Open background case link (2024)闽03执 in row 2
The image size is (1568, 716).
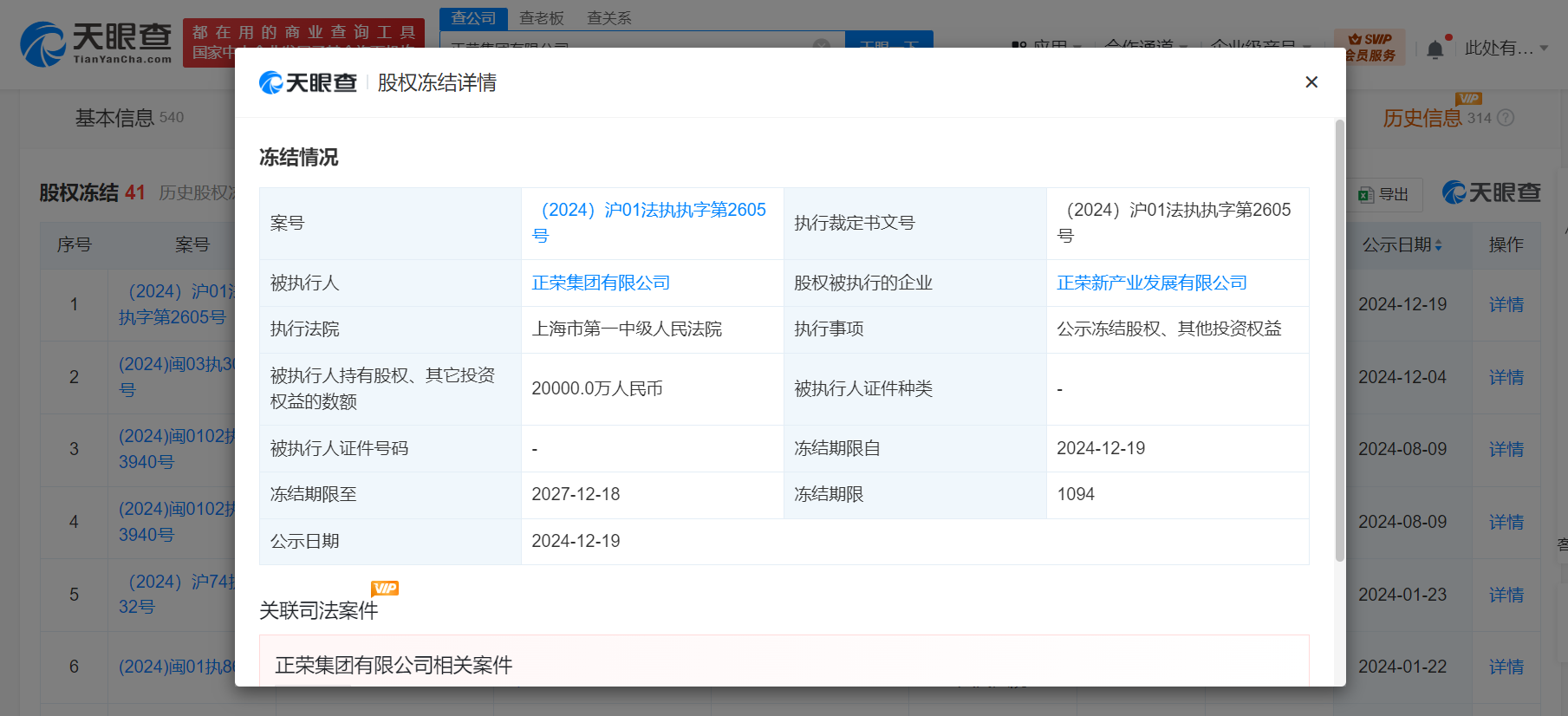[177, 376]
